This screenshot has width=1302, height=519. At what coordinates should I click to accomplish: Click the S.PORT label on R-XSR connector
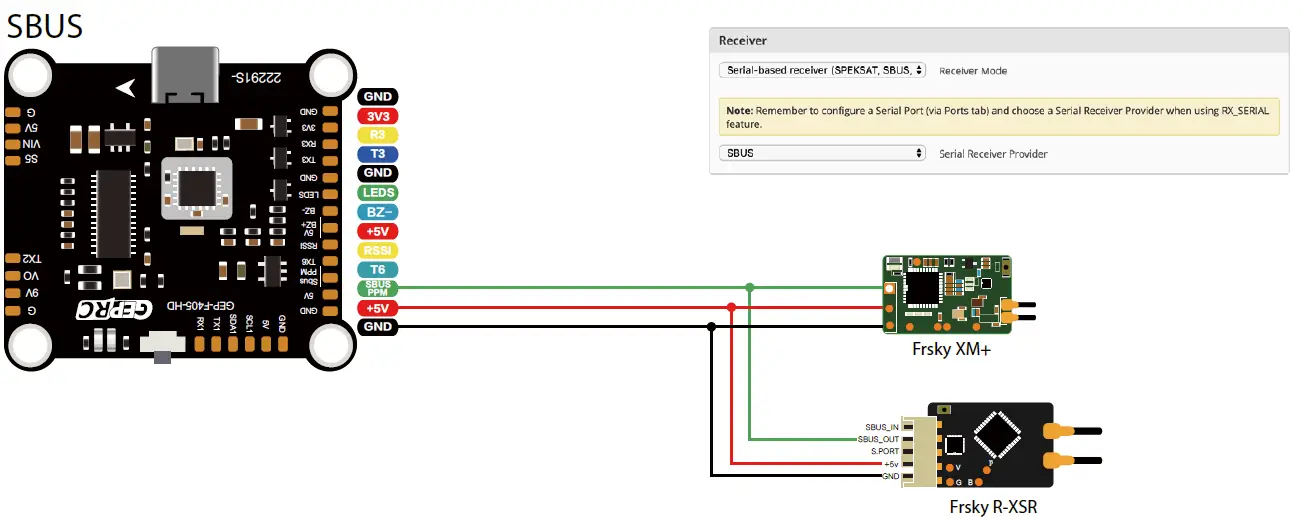pyautogui.click(x=883, y=451)
